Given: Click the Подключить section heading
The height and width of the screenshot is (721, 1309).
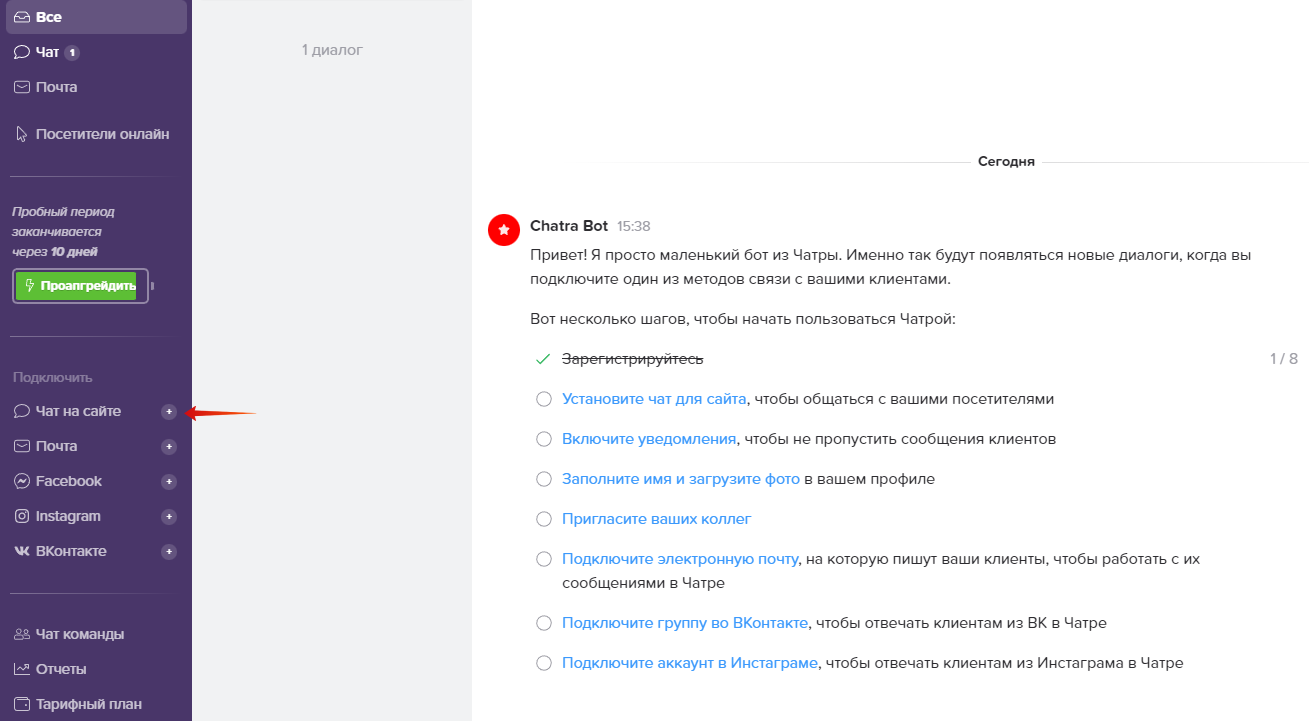Looking at the screenshot, I should (53, 378).
